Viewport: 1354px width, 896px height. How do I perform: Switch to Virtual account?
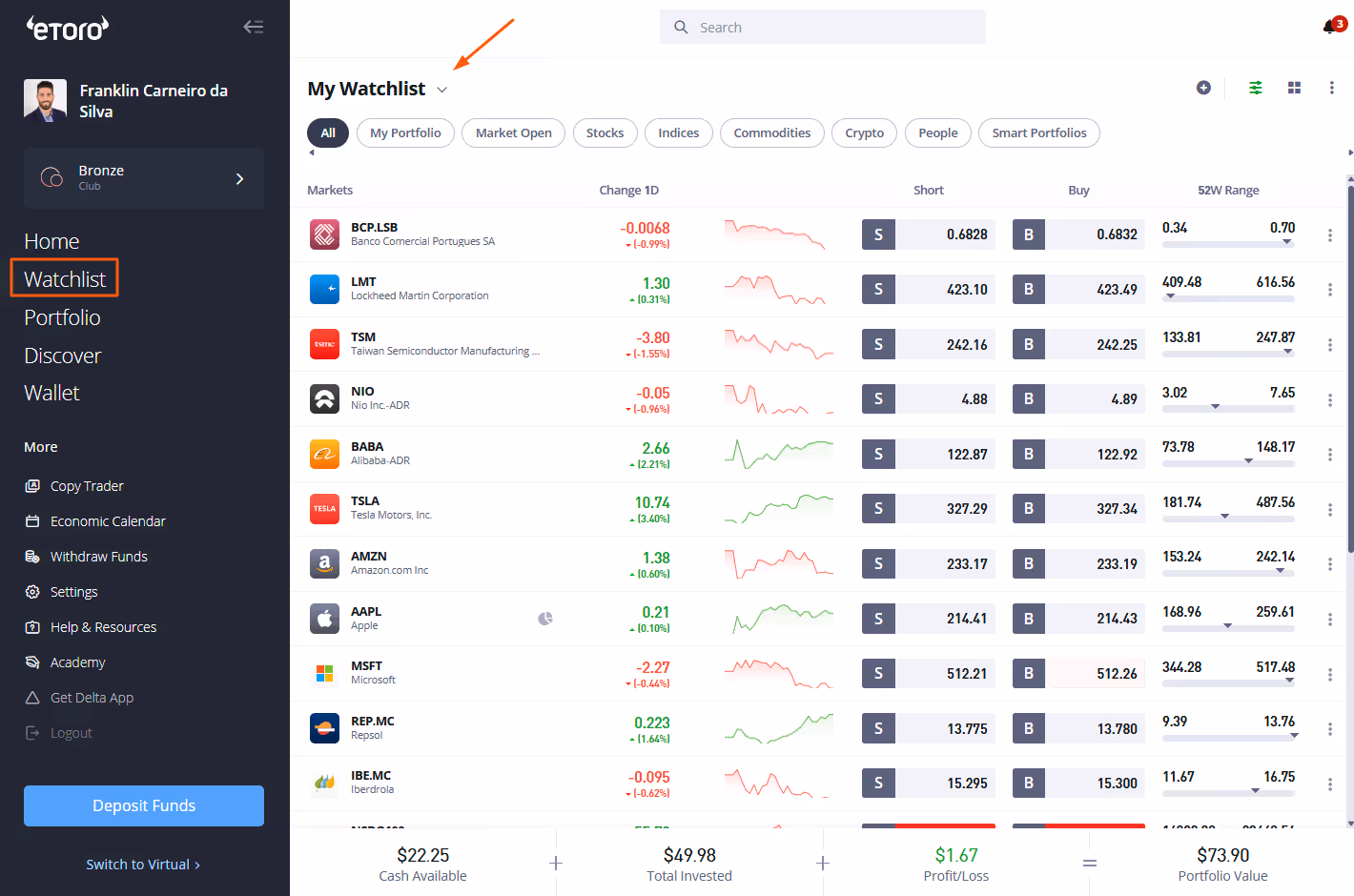click(x=143, y=865)
